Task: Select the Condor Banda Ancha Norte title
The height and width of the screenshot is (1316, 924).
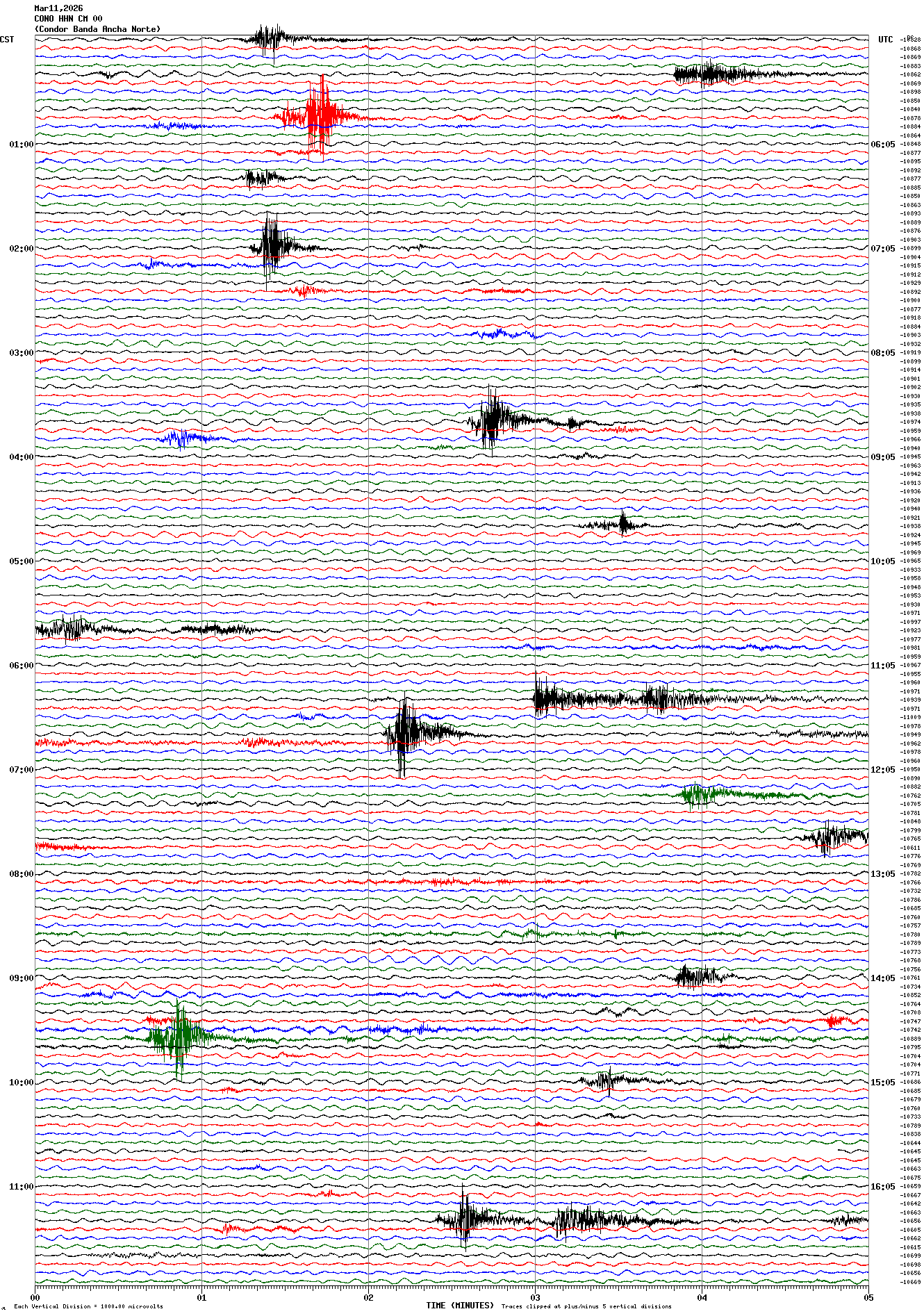Action: point(97,29)
